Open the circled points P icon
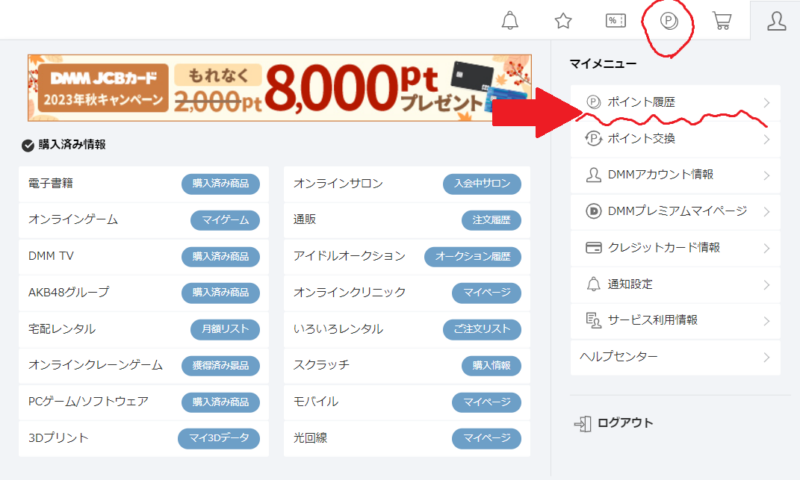Image resolution: width=800 pixels, height=480 pixels. (x=669, y=21)
